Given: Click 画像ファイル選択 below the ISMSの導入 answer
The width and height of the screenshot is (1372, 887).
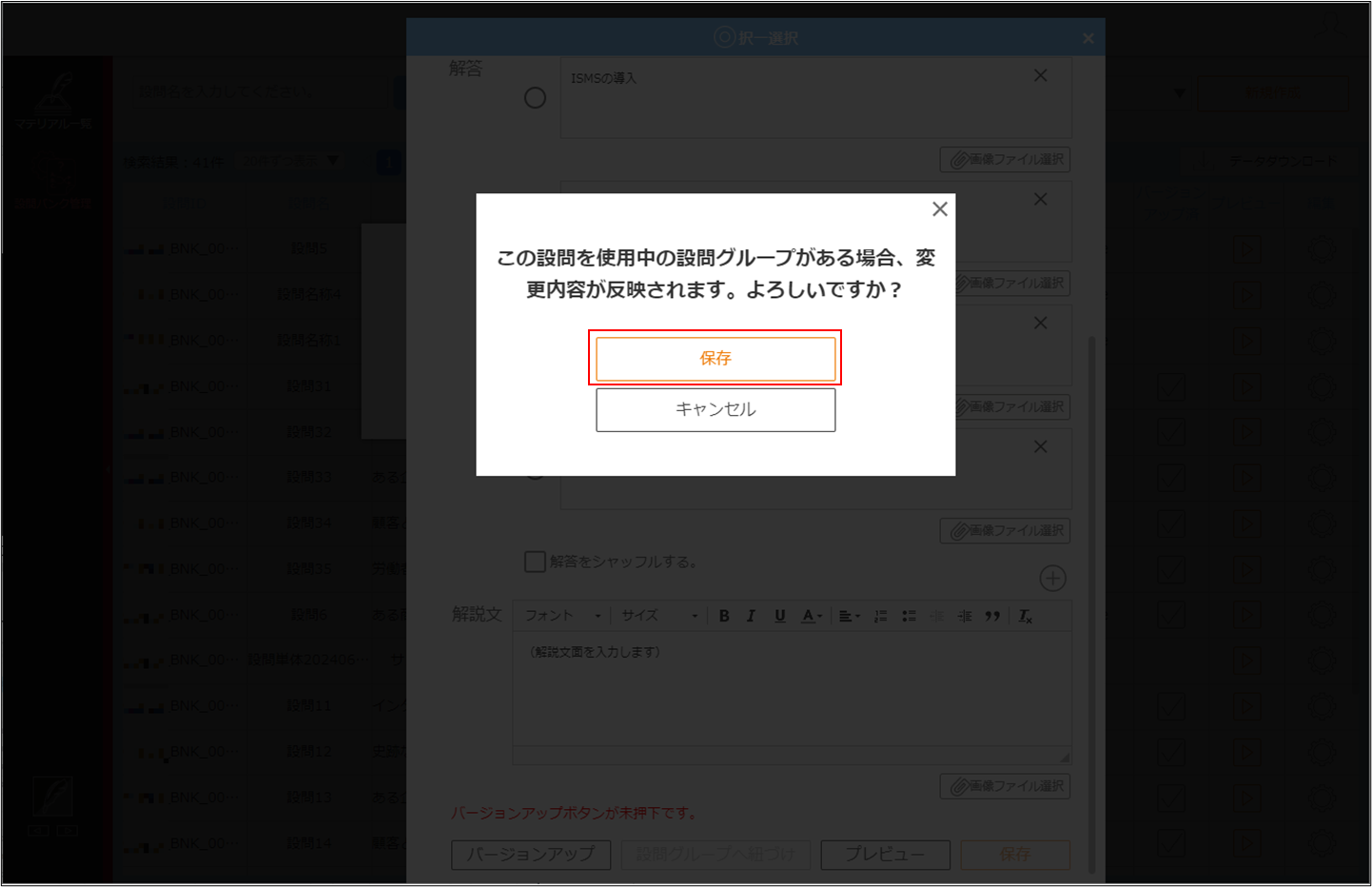Looking at the screenshot, I should 1006,160.
